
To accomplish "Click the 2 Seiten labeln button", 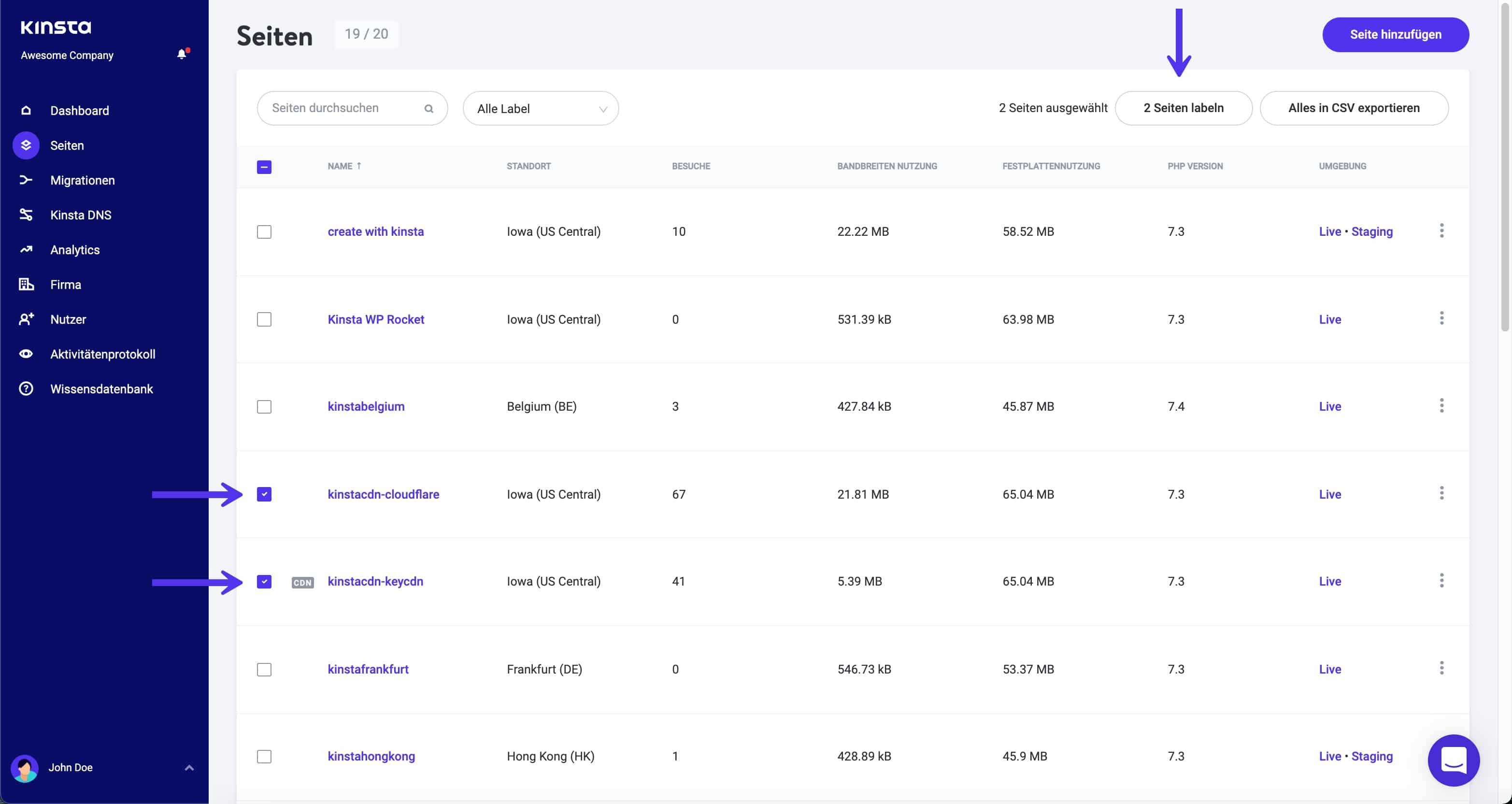I will click(x=1184, y=108).
